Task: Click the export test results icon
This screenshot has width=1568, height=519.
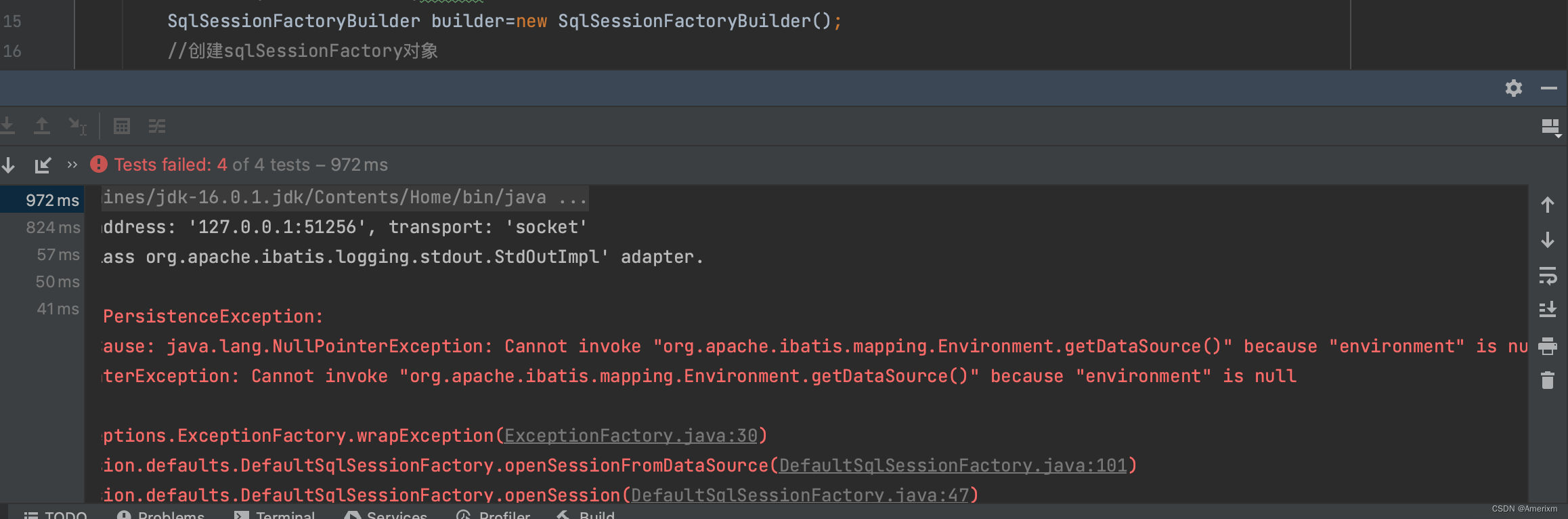Action: pyautogui.click(x=42, y=126)
